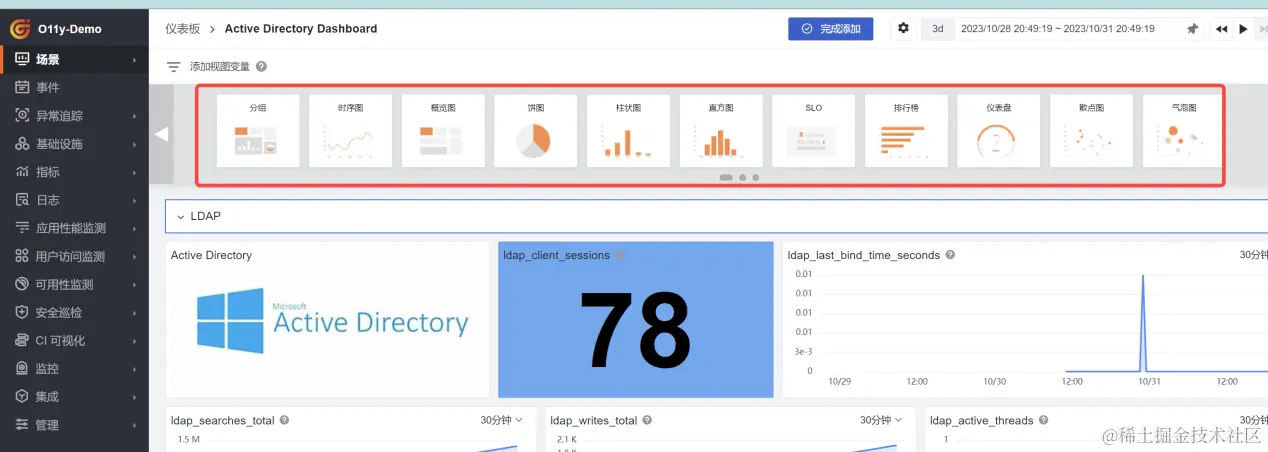Collapse chart panel with left arrow

tap(162, 134)
